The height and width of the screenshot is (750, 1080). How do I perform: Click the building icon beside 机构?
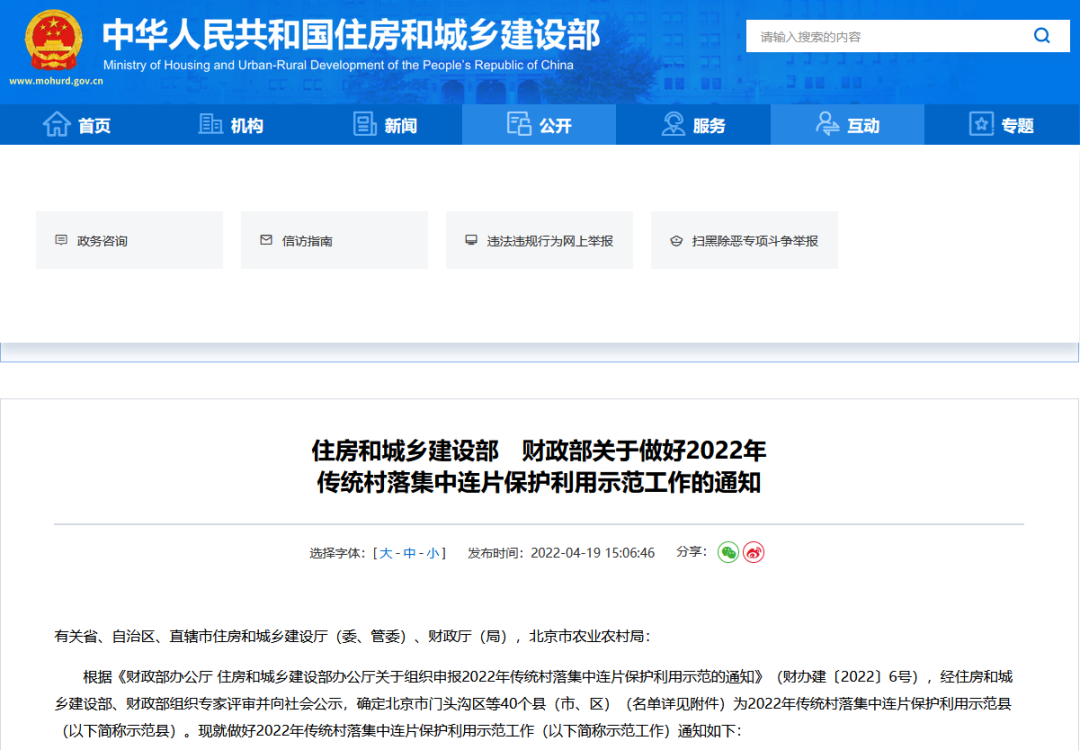[x=210, y=125]
